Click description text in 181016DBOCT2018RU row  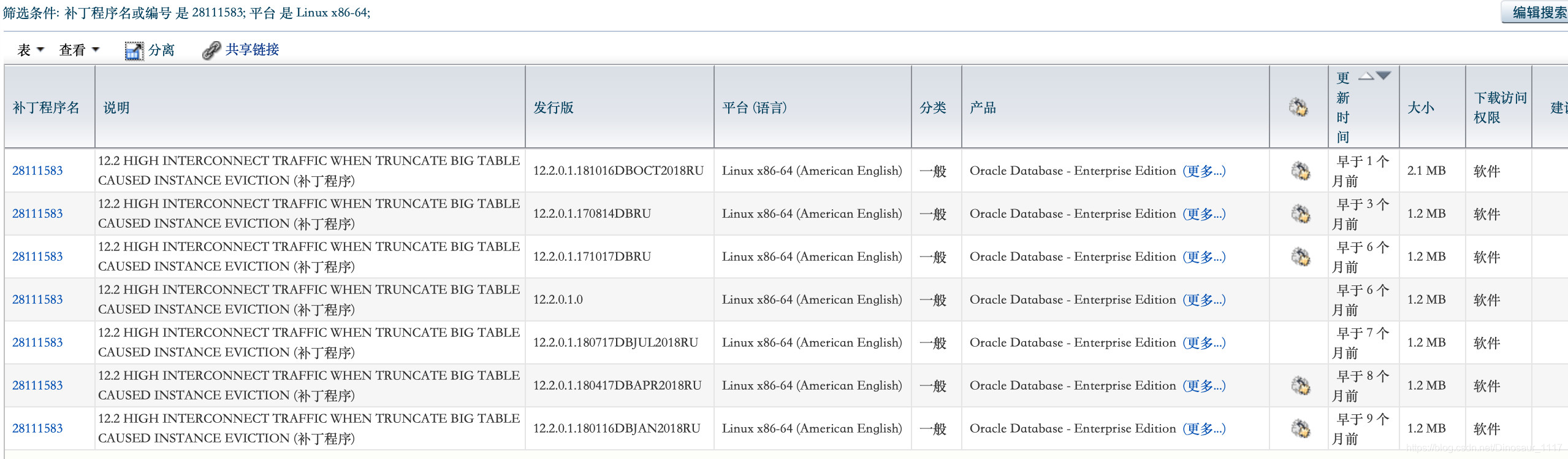(309, 171)
